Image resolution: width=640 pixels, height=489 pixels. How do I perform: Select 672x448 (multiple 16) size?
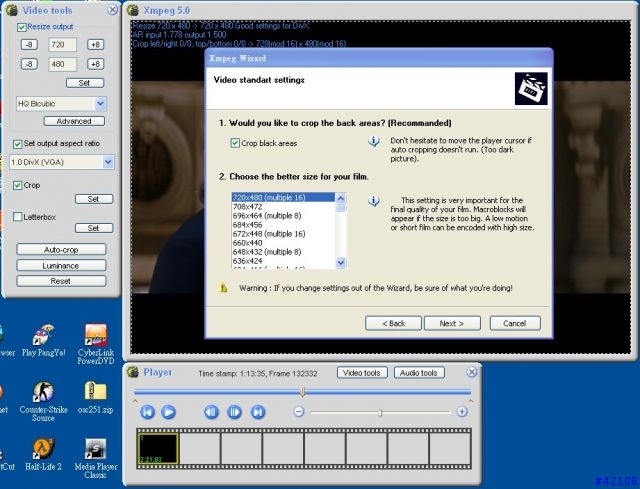(x=283, y=234)
